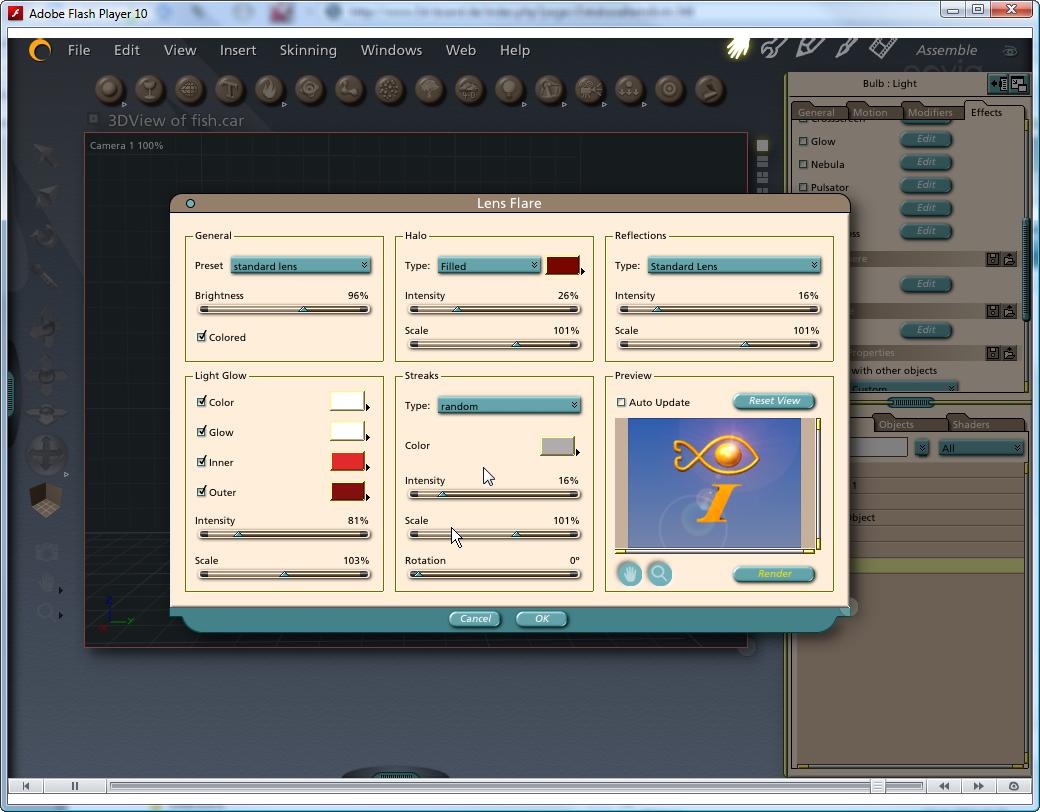Image resolution: width=1040 pixels, height=812 pixels.
Task: Select the Text tool with letter T
Action: pos(229,90)
